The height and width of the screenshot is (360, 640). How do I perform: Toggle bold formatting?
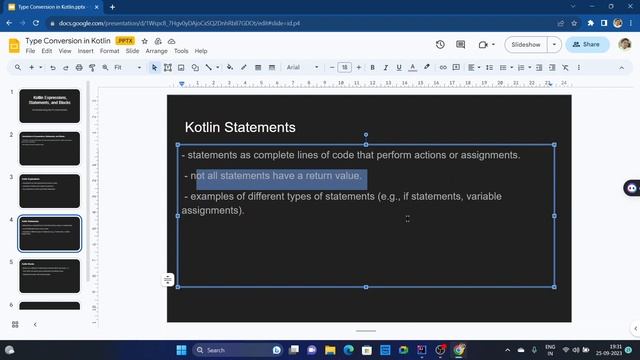[372, 68]
